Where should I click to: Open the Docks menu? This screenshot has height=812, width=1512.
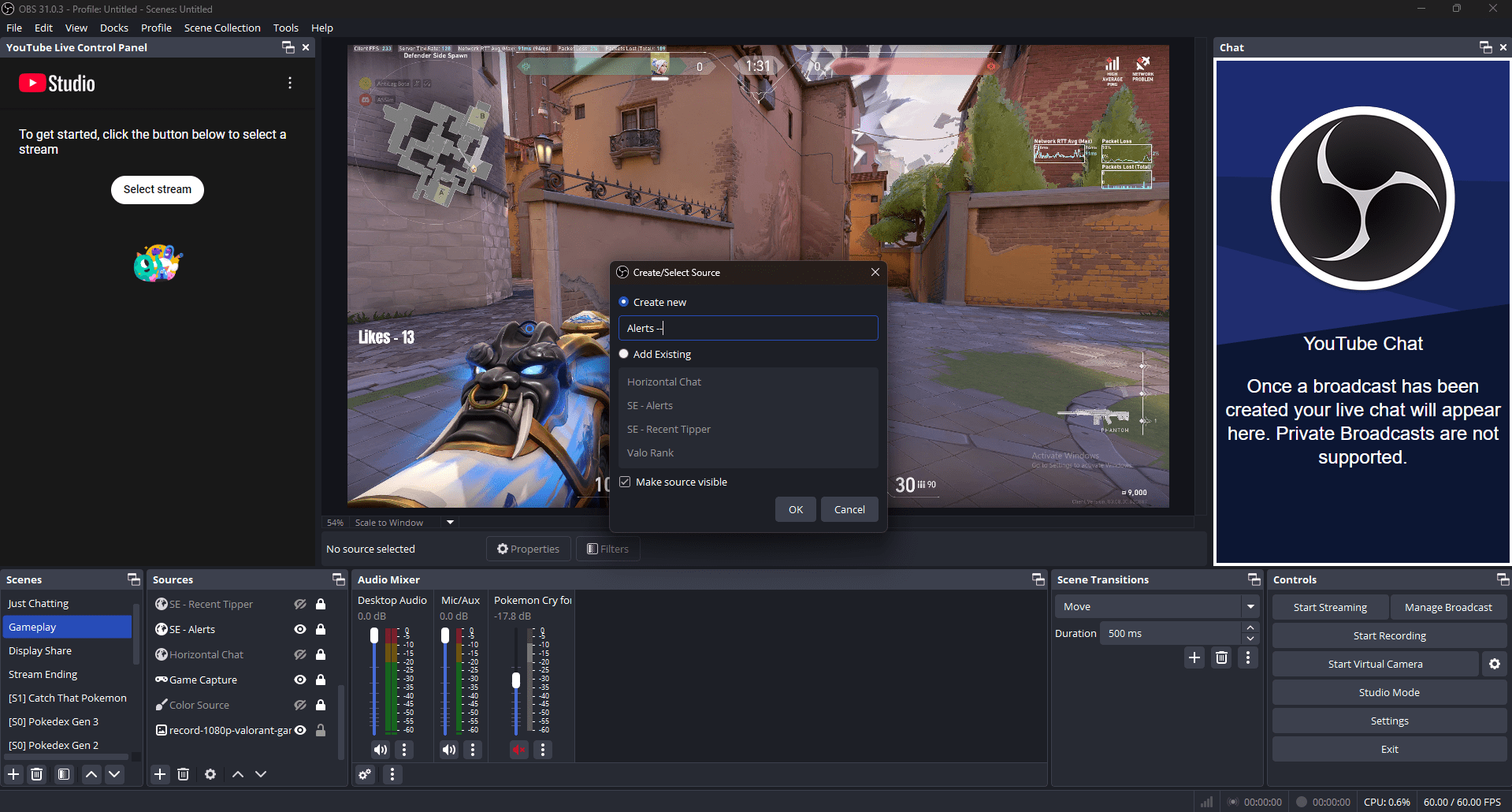click(113, 28)
